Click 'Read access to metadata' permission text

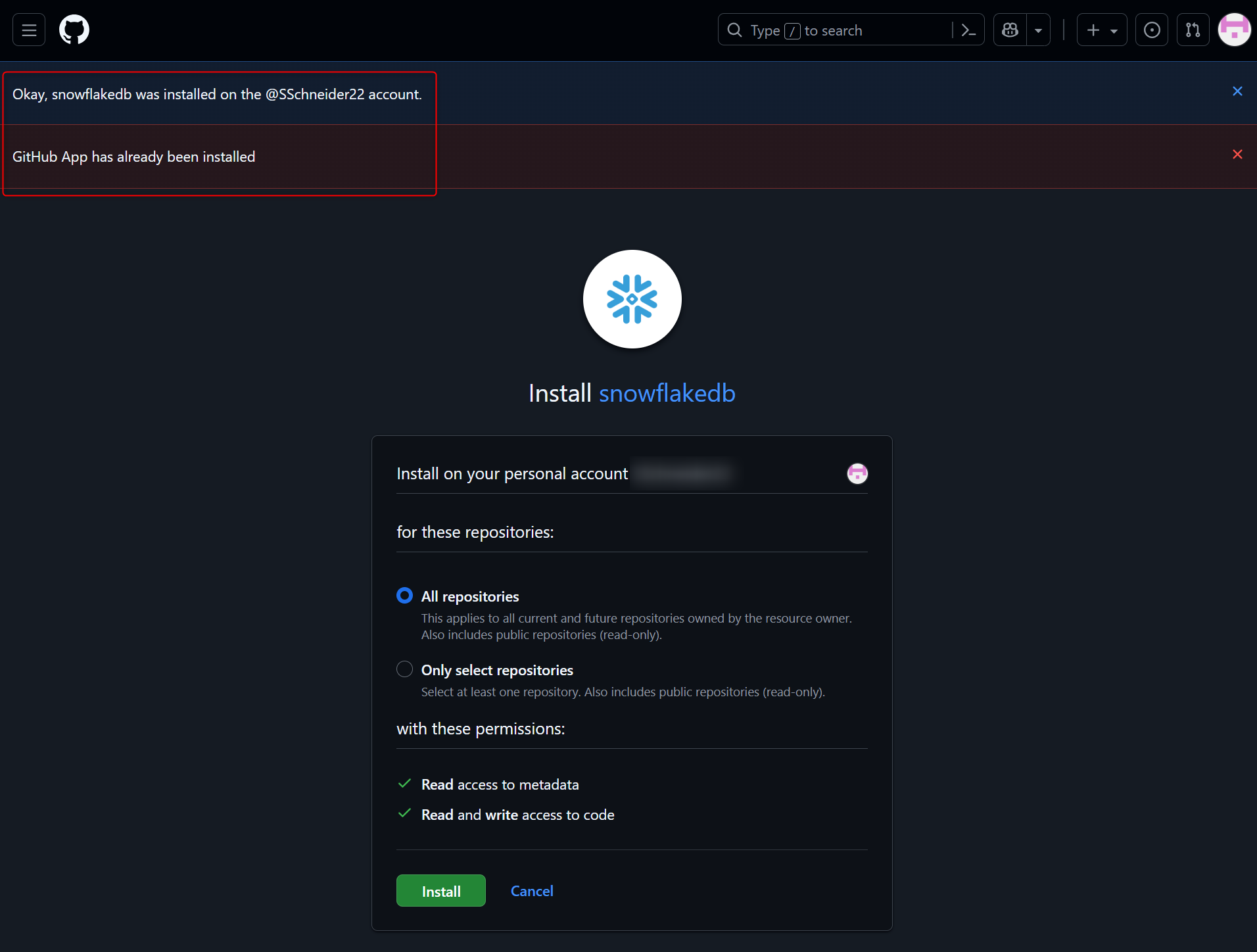[x=500, y=784]
